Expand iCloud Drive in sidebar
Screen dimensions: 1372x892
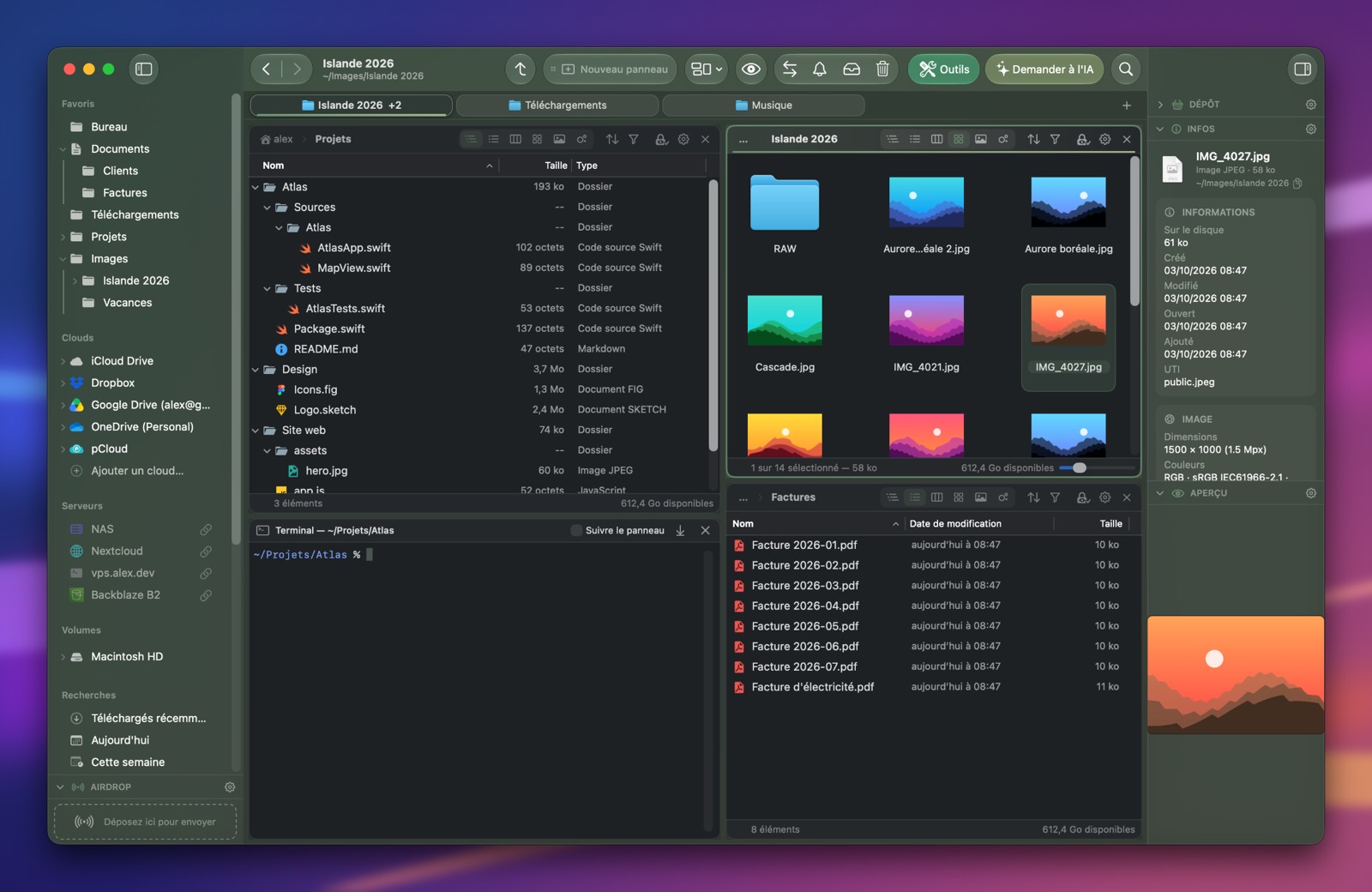[x=63, y=361]
